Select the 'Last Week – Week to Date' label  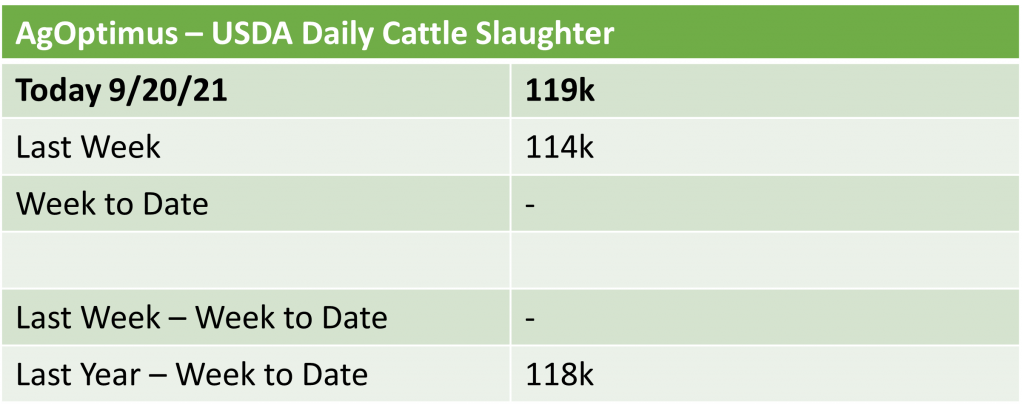click(202, 318)
